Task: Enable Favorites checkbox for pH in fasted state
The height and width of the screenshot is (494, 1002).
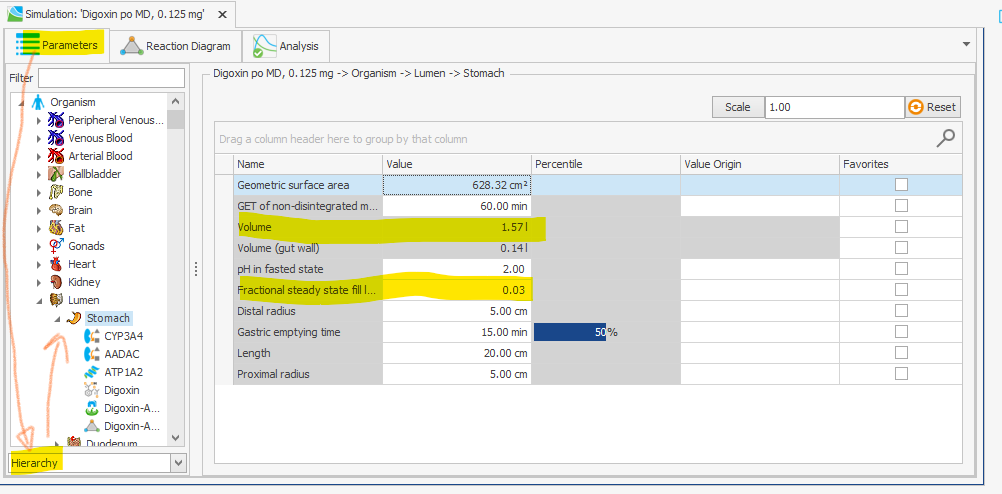Action: [x=901, y=268]
